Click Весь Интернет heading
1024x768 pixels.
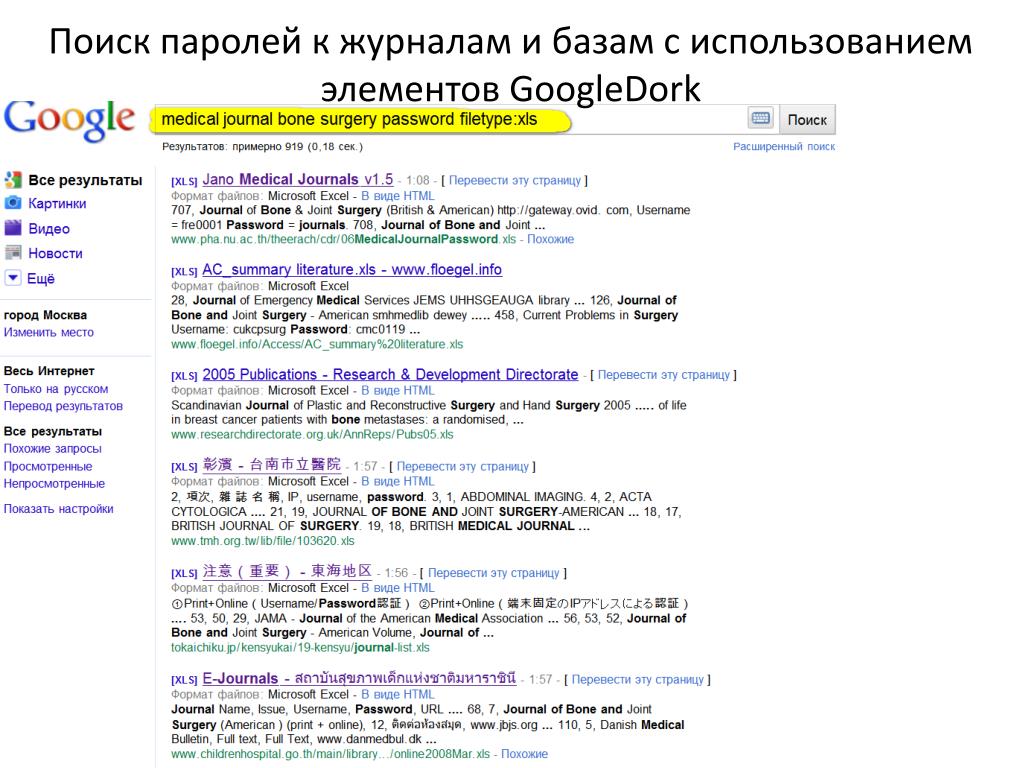pyautogui.click(x=49, y=371)
